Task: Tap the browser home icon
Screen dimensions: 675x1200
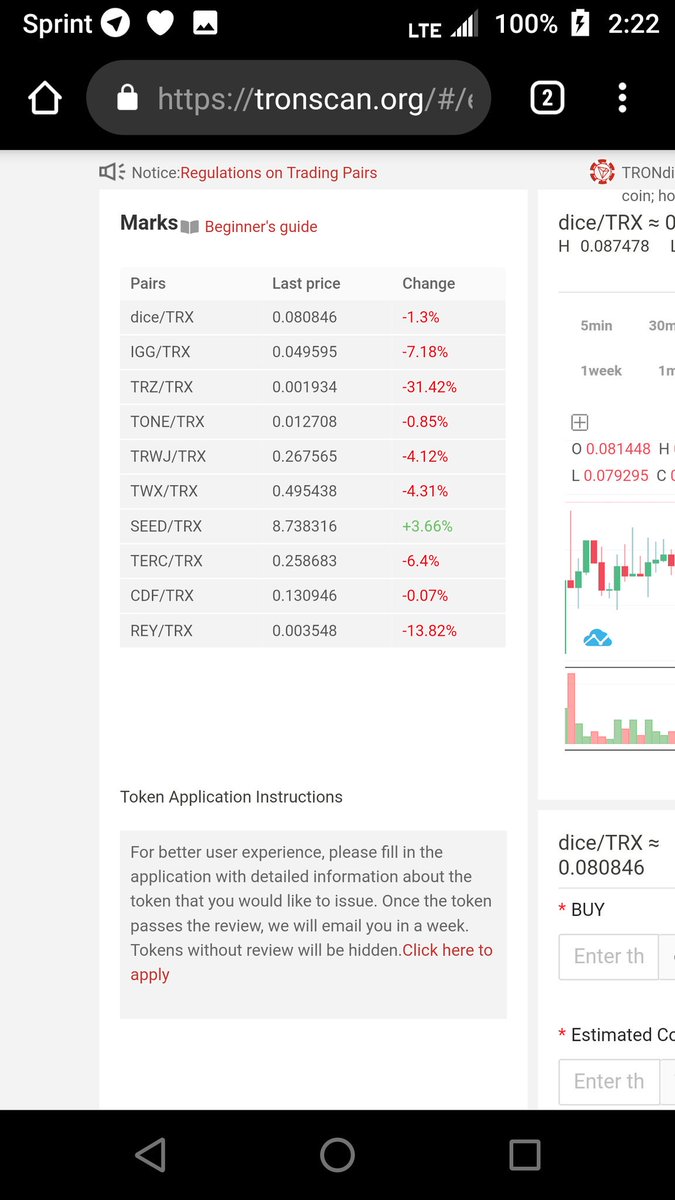Action: (45, 98)
